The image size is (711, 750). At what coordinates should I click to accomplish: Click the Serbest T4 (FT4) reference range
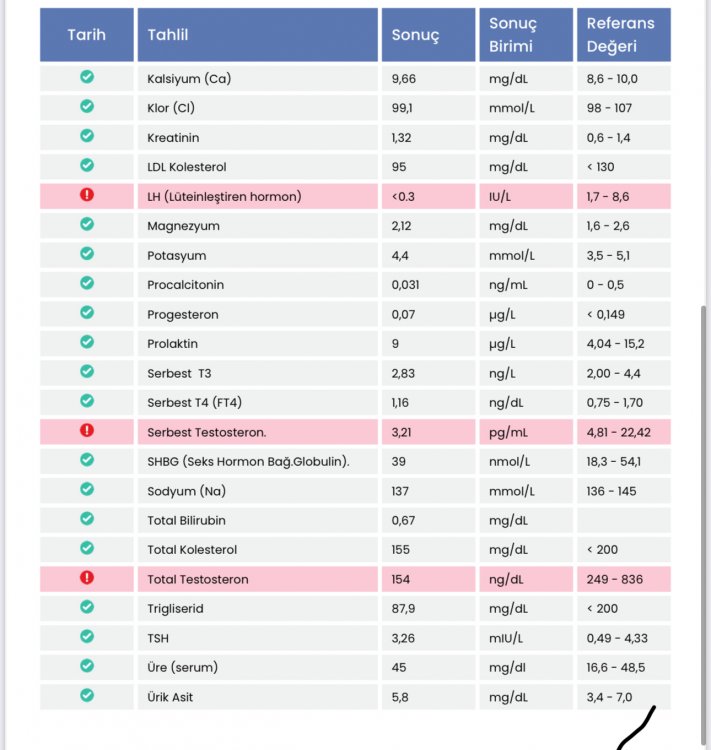point(615,403)
